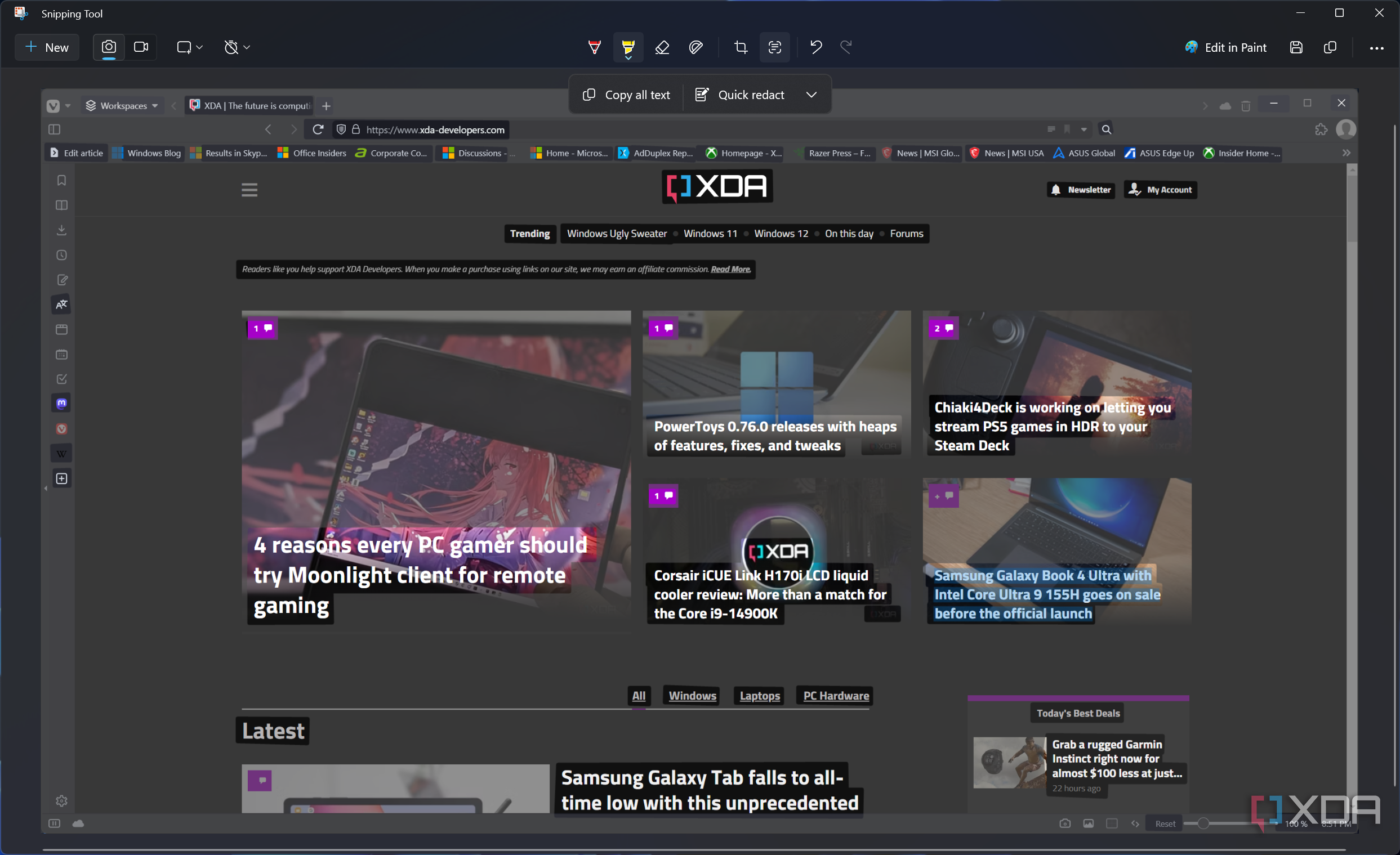Screen dimensions: 1400x855
Task: Start a New snip
Action: (47, 47)
